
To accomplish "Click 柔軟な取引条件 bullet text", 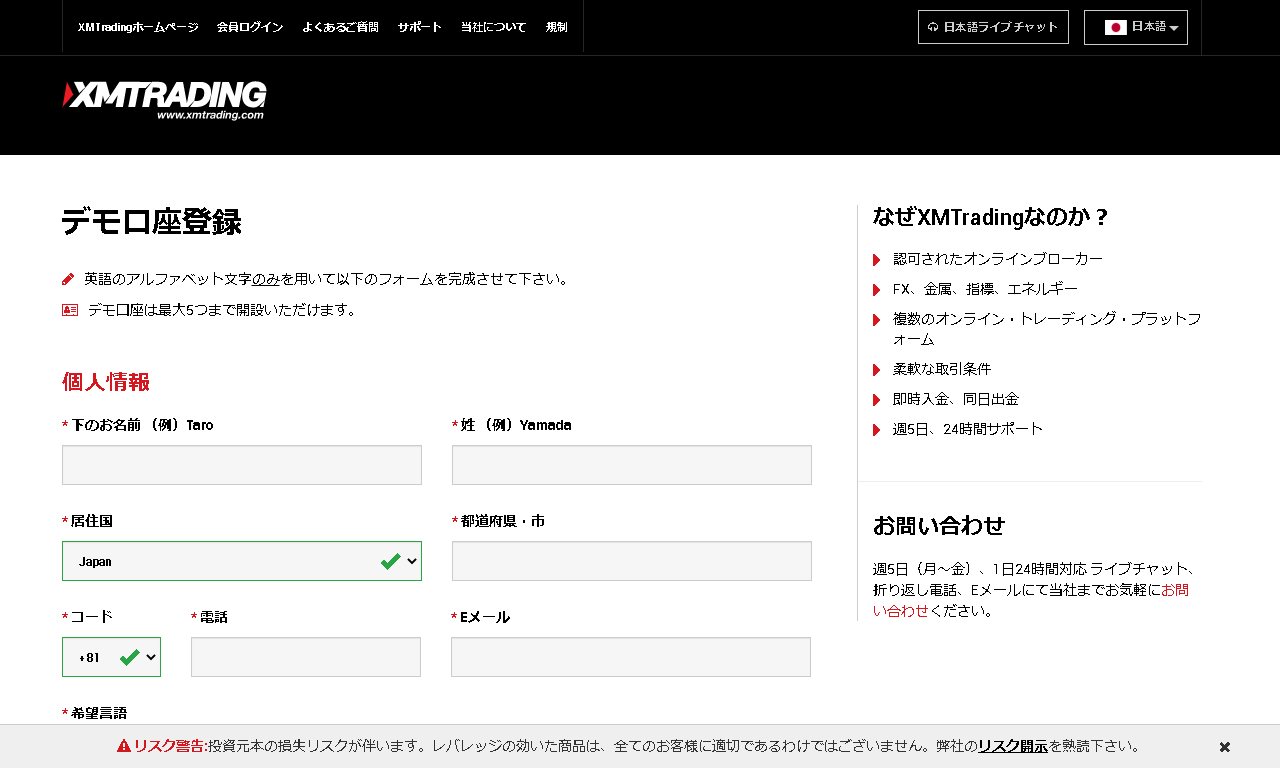I will point(942,369).
